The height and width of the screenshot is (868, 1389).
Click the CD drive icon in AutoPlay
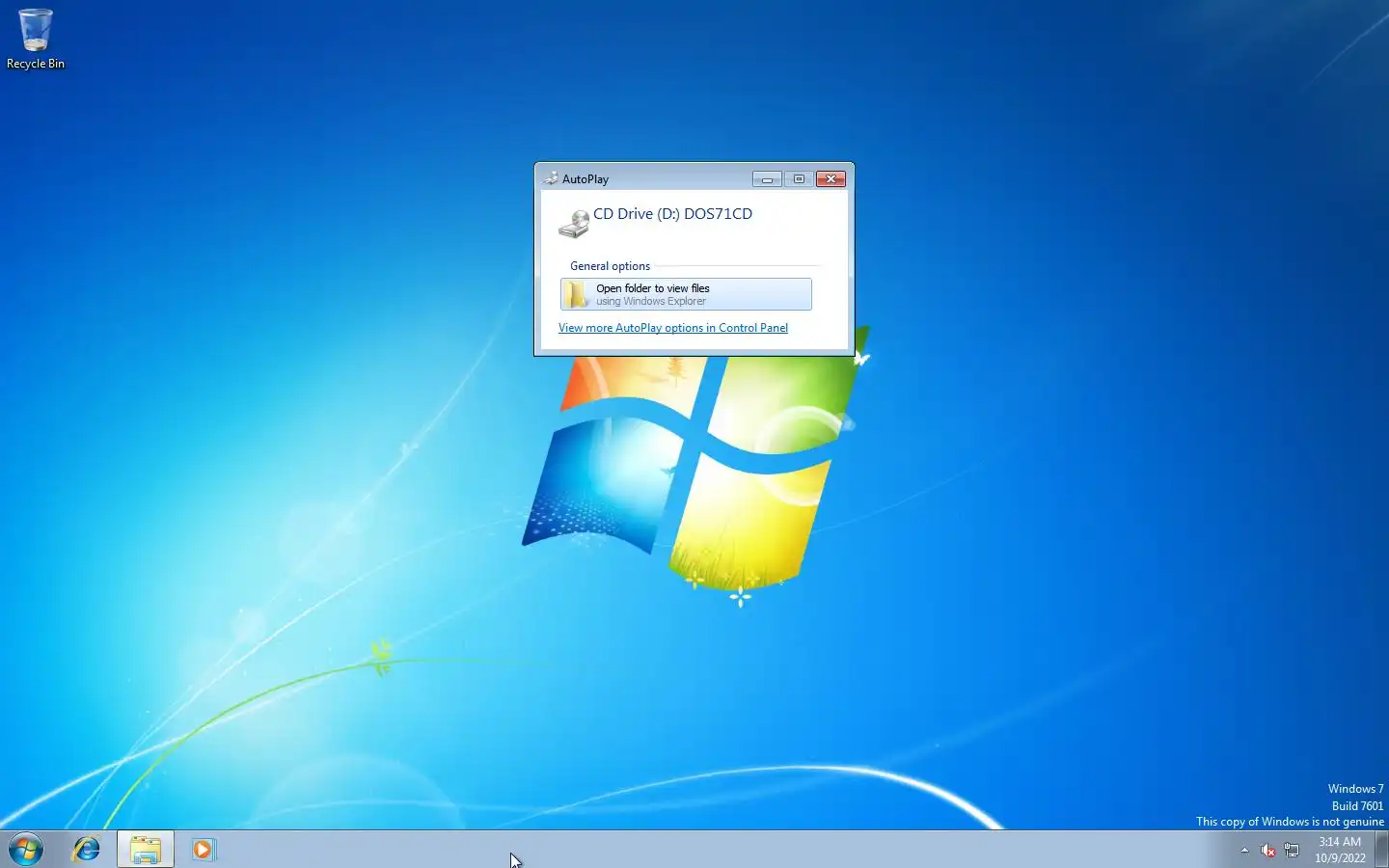pos(574,224)
